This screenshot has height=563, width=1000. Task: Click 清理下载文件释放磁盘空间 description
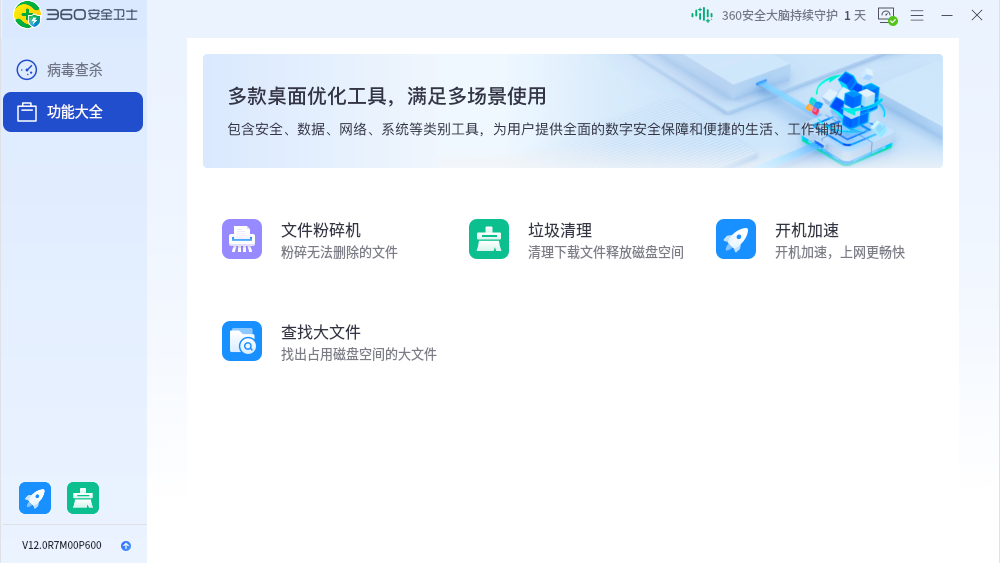point(606,252)
